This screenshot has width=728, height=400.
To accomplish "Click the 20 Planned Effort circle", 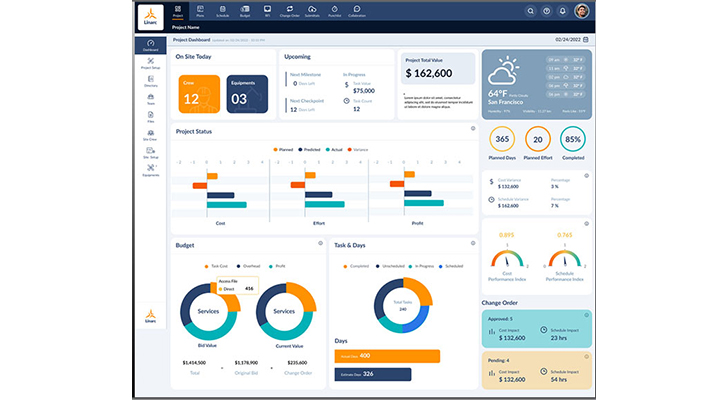I will [538, 139].
